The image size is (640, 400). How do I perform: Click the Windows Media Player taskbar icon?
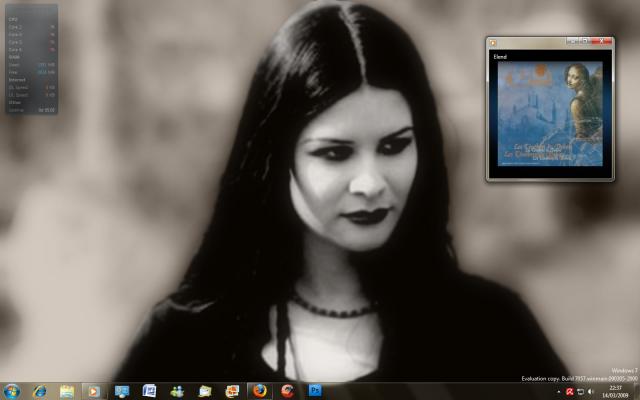[x=94, y=391]
